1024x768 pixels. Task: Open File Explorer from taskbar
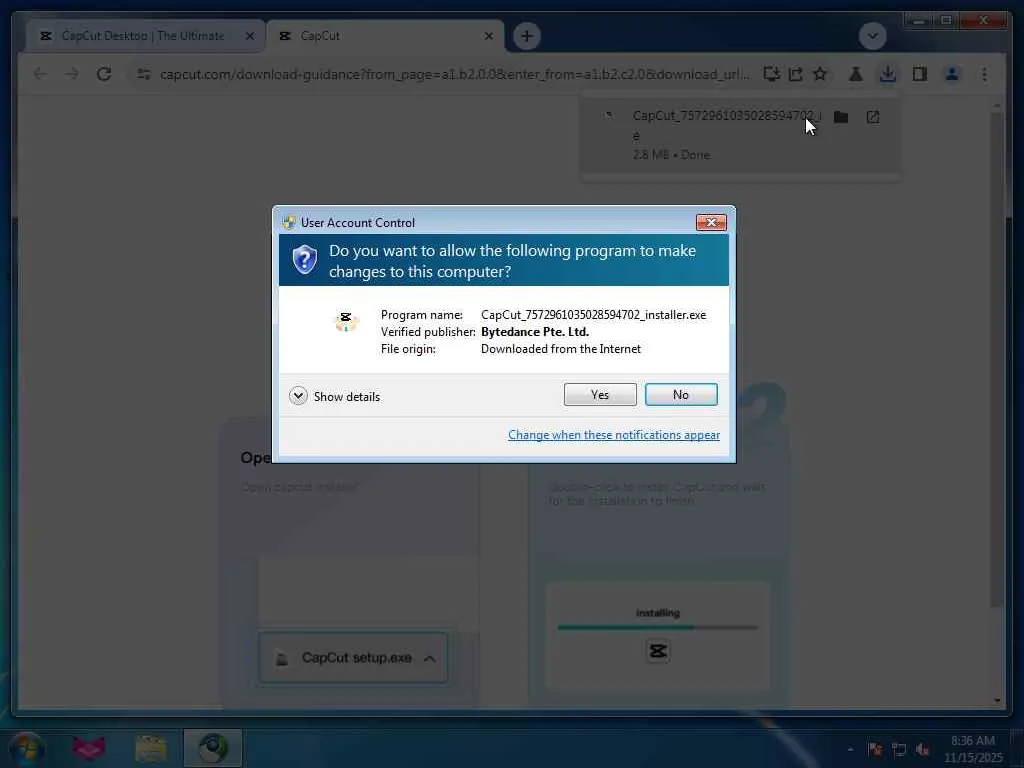click(x=151, y=748)
